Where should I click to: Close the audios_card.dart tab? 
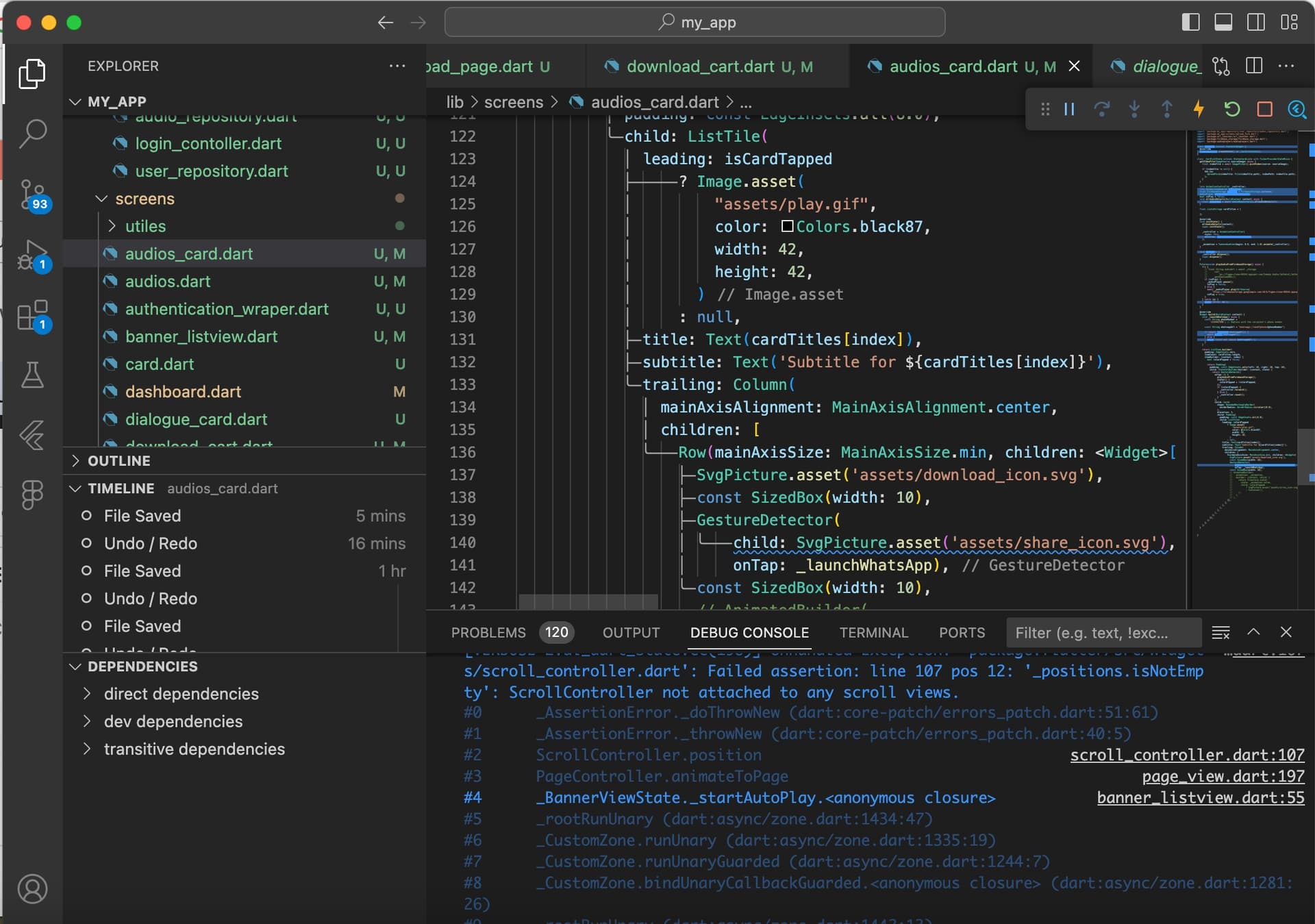pos(1075,66)
